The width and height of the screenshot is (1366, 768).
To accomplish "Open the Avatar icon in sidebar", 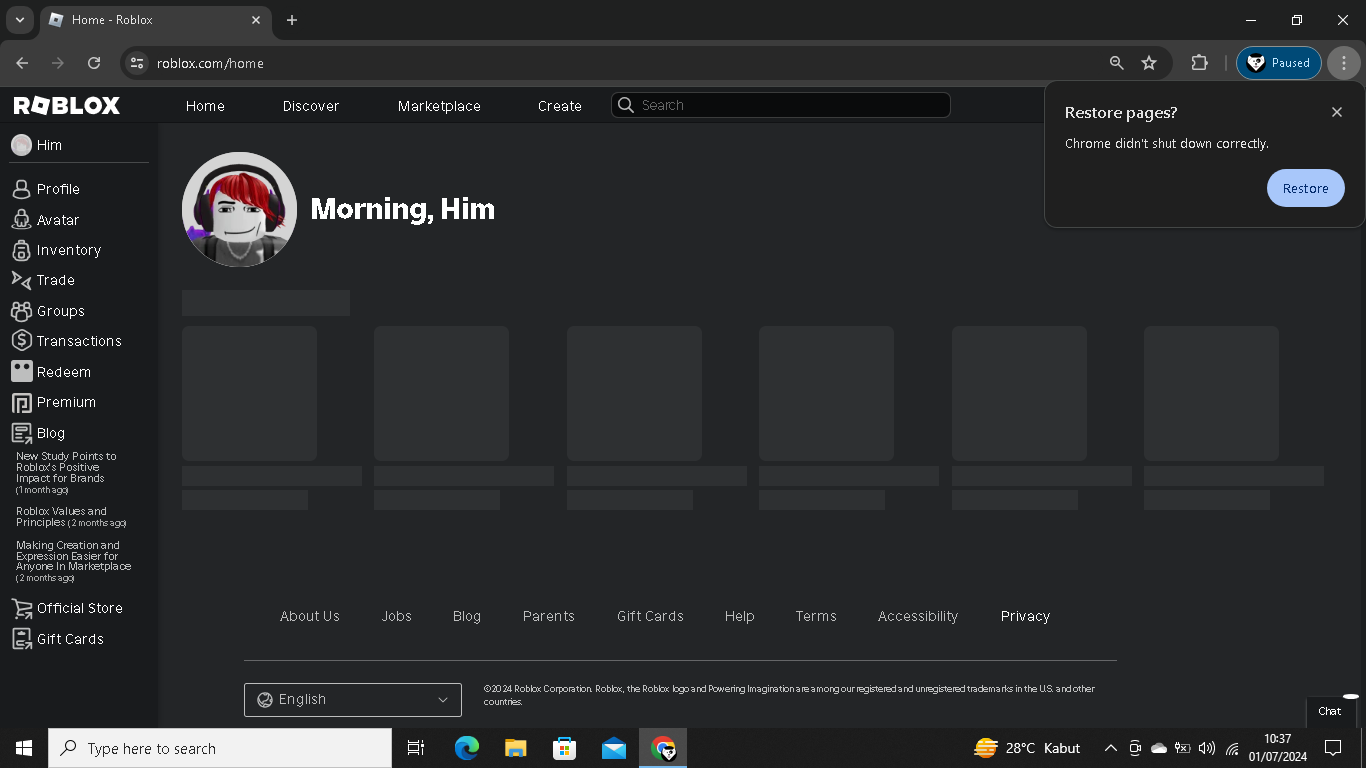I will [21, 220].
